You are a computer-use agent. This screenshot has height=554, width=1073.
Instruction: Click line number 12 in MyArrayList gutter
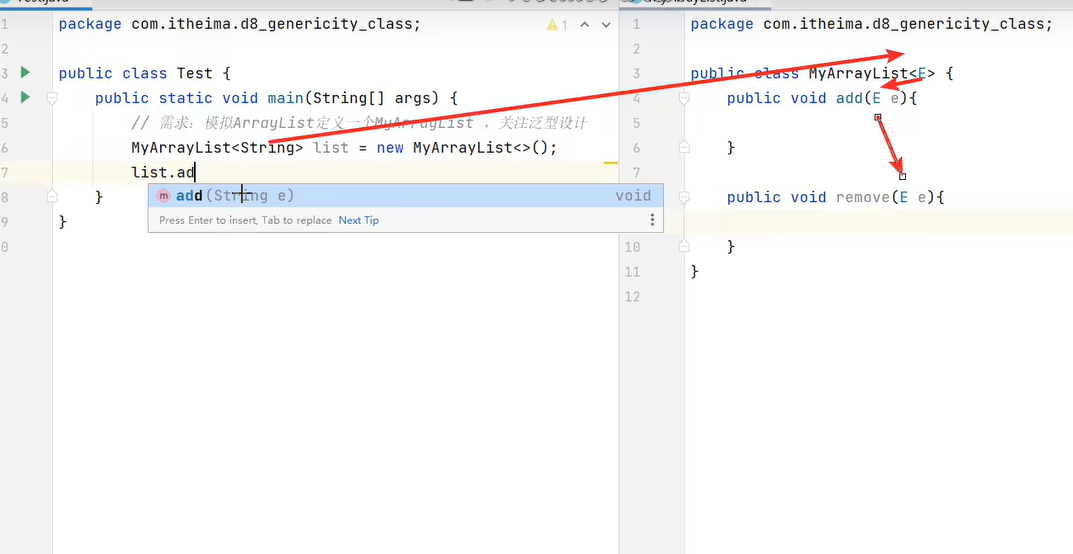tap(632, 296)
